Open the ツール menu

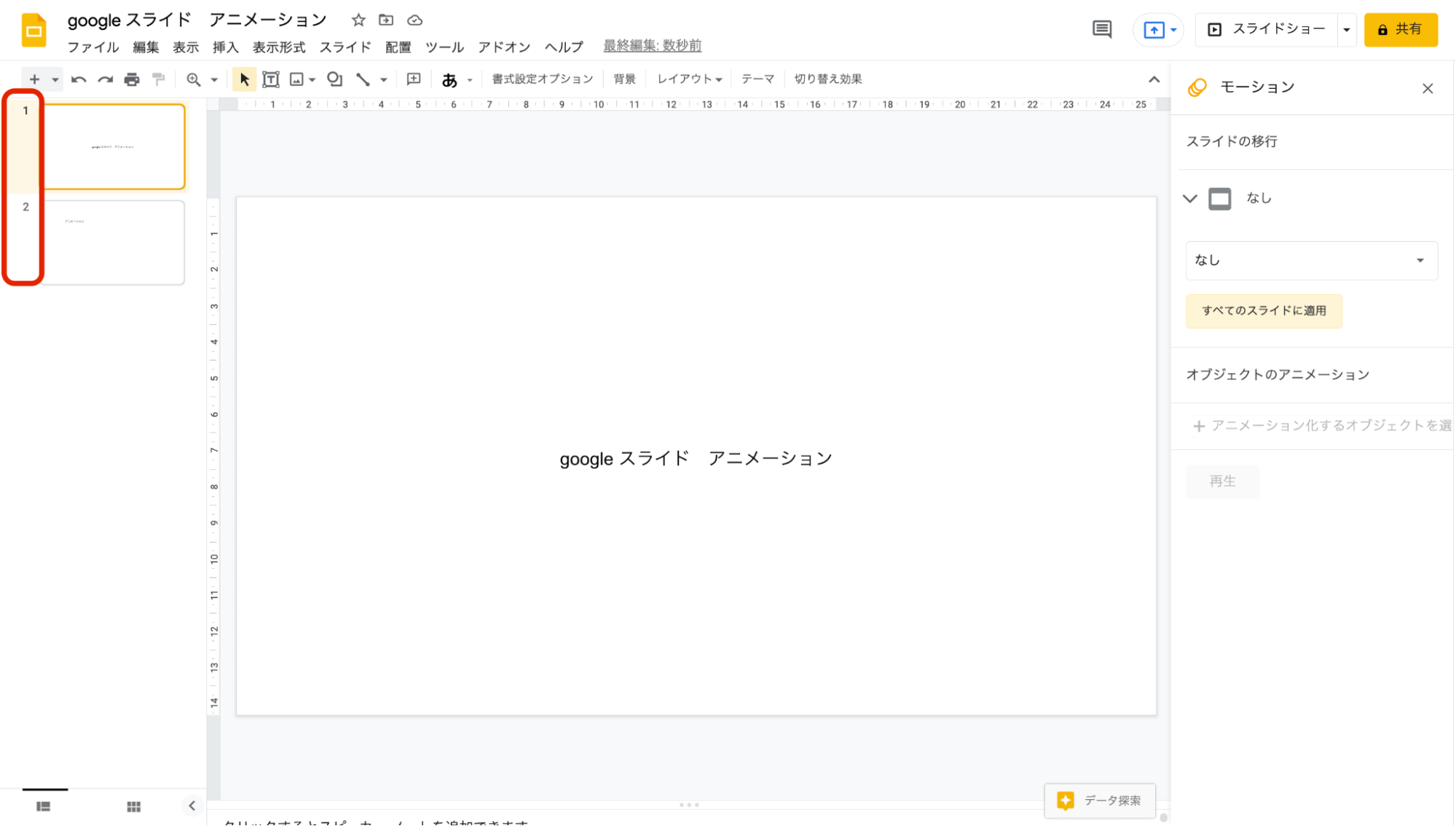(x=444, y=47)
